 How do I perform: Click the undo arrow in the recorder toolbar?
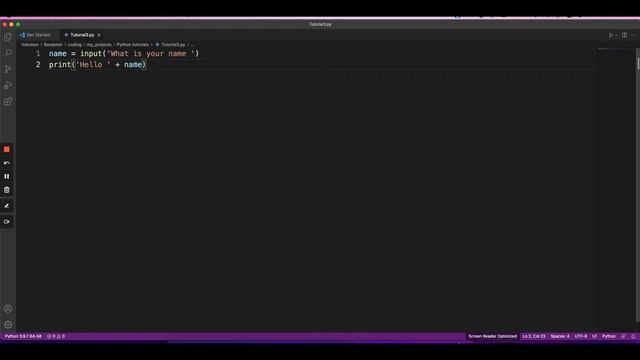click(7, 163)
